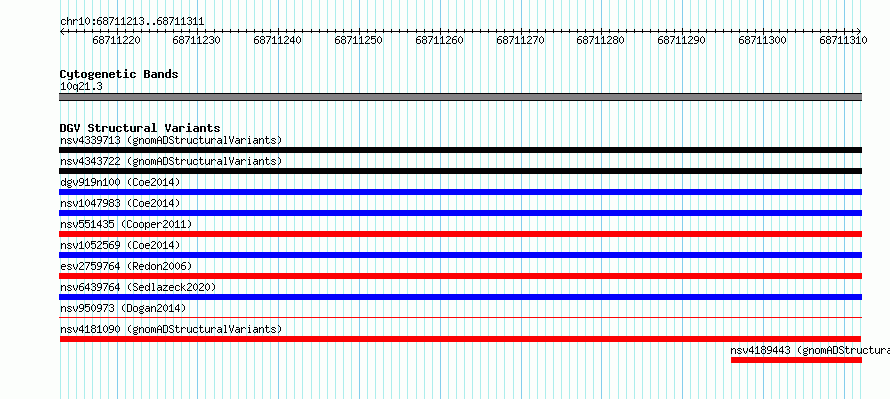The image size is (890, 399).
Task: Click ruler position 68711310
Action: [843, 40]
